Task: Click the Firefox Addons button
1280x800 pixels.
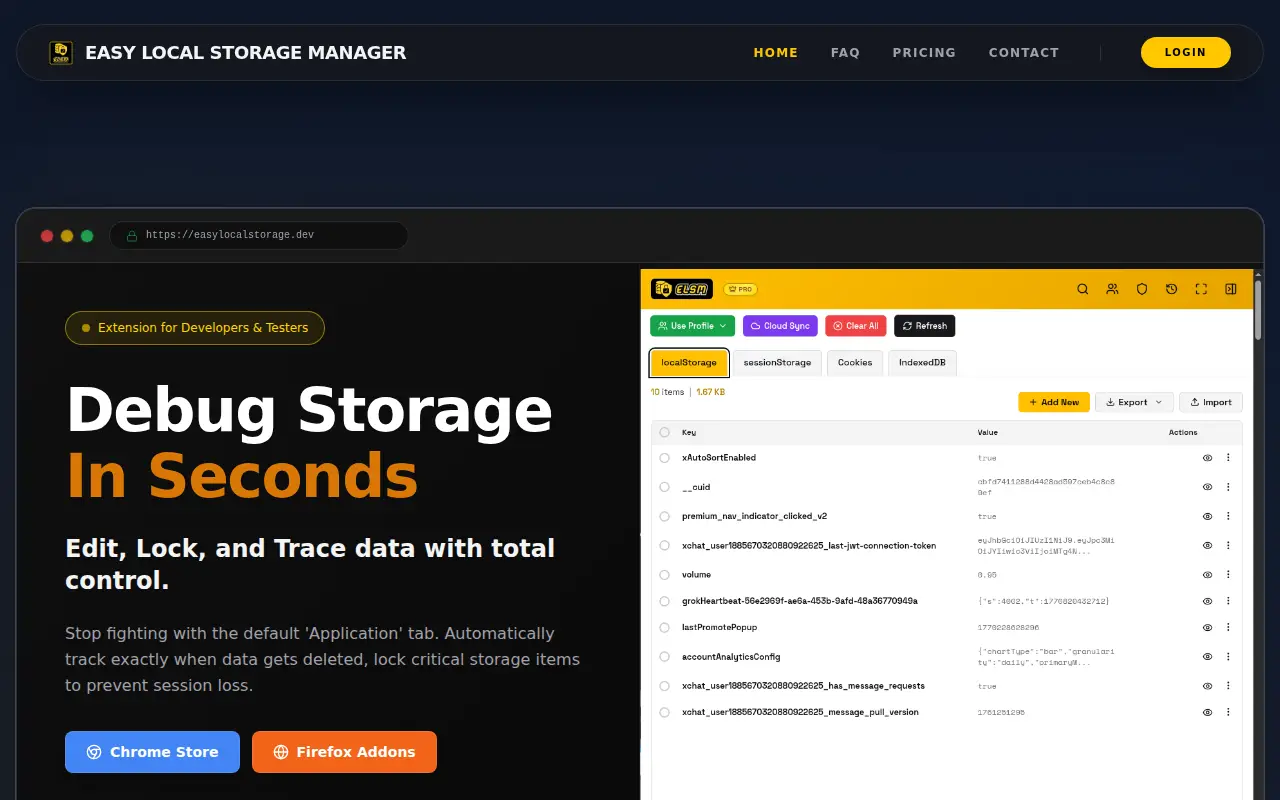Action: pyautogui.click(x=344, y=752)
